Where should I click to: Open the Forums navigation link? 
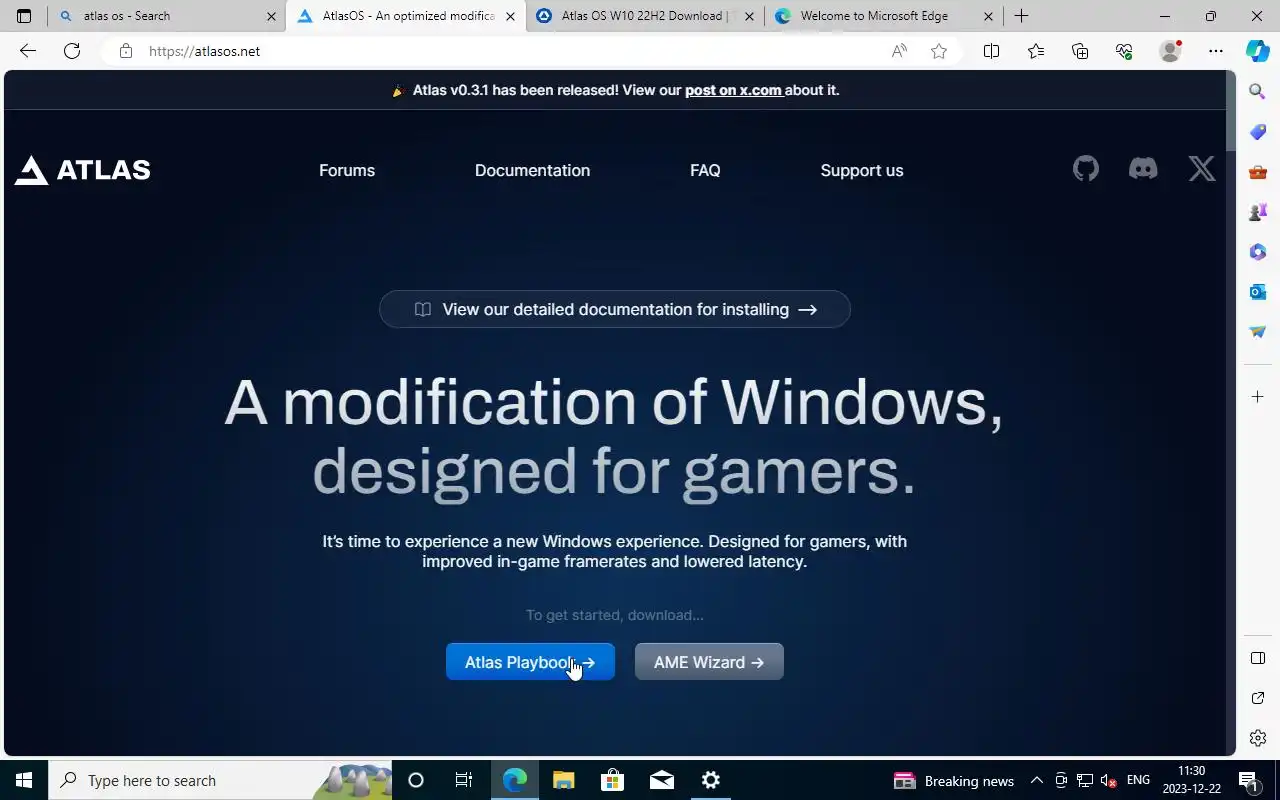pos(347,170)
